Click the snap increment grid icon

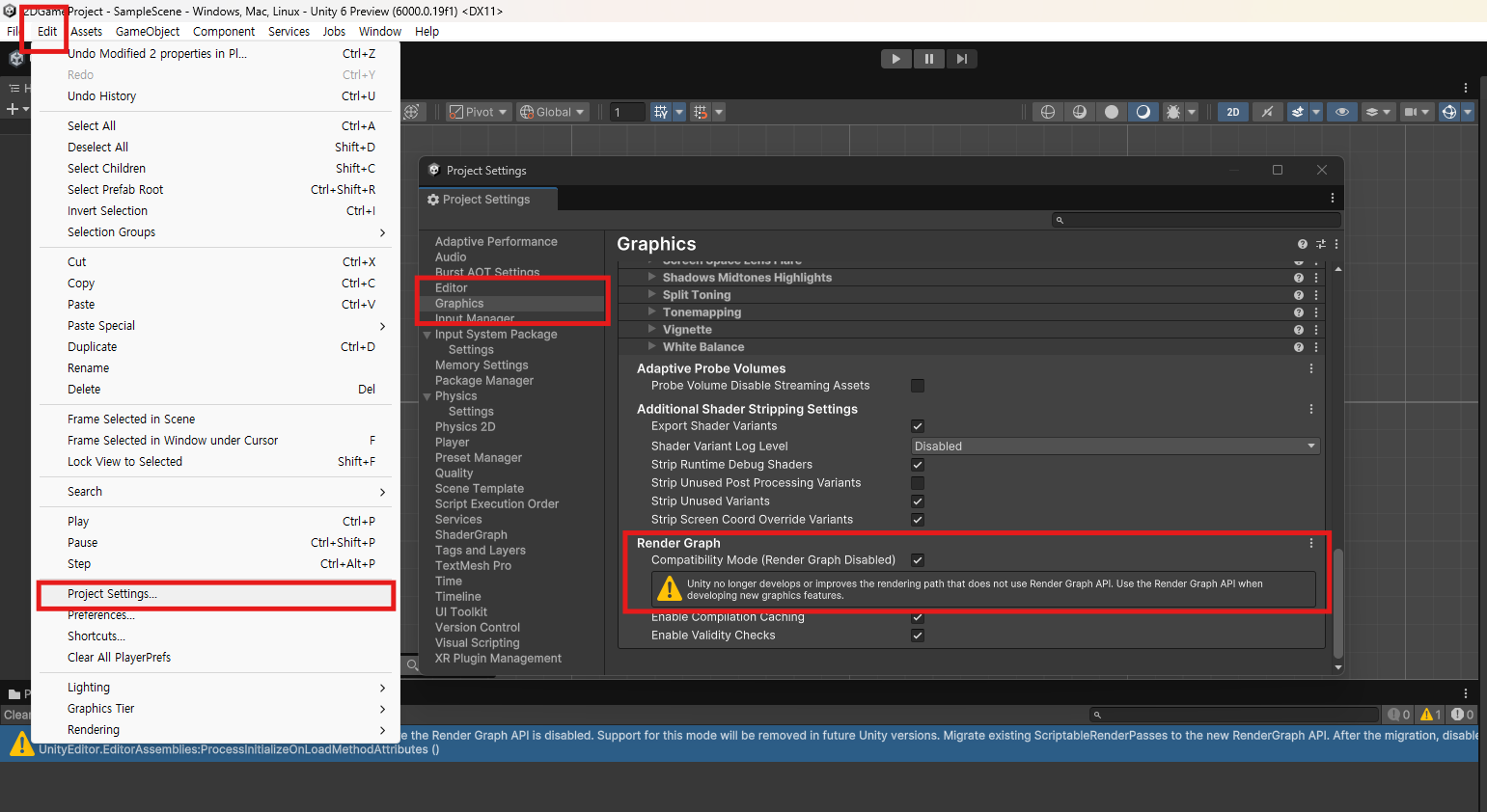click(701, 112)
